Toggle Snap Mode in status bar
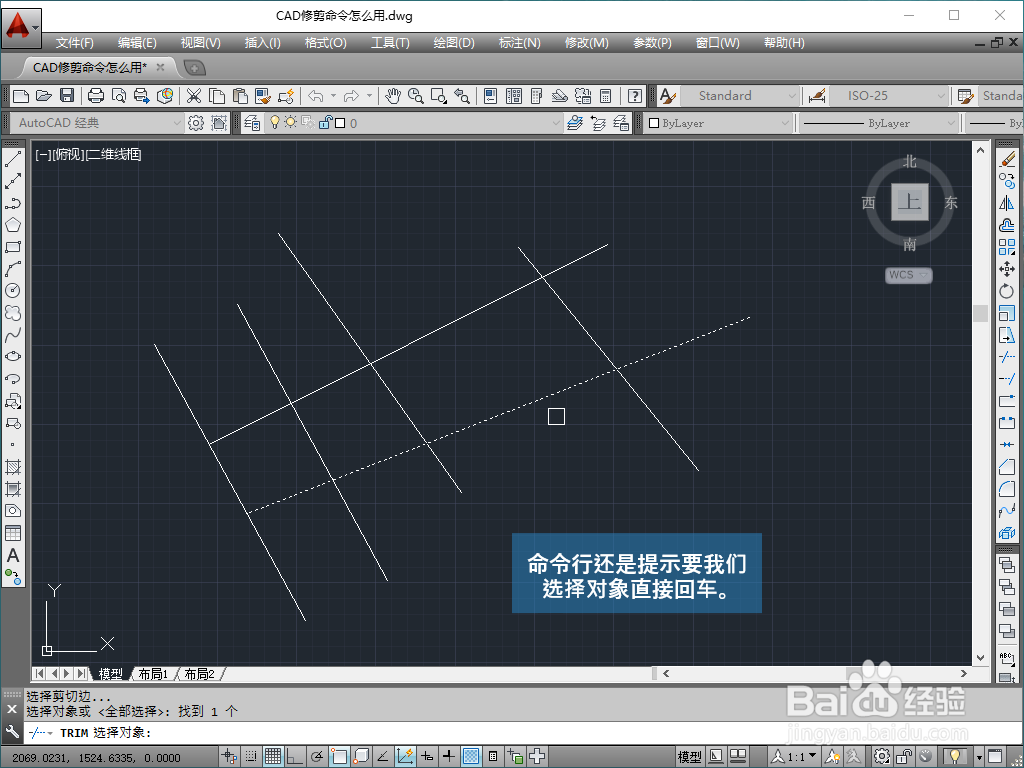The width and height of the screenshot is (1024, 768). (250, 756)
